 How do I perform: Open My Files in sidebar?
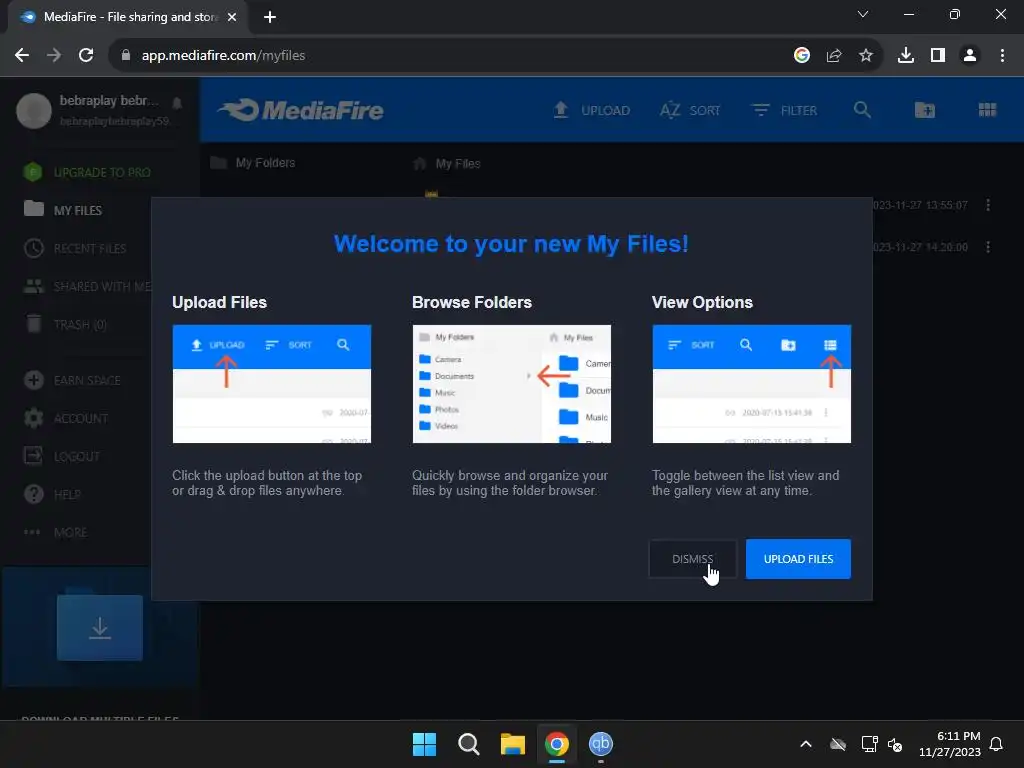63,210
